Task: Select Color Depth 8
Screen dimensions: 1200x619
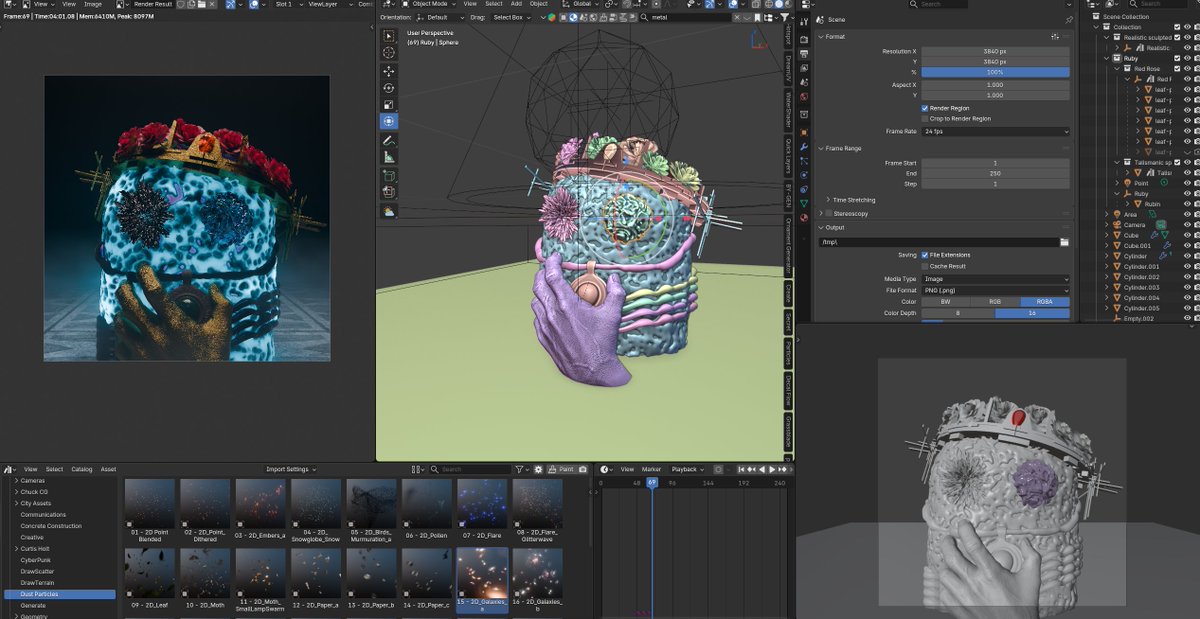Action: tap(958, 313)
